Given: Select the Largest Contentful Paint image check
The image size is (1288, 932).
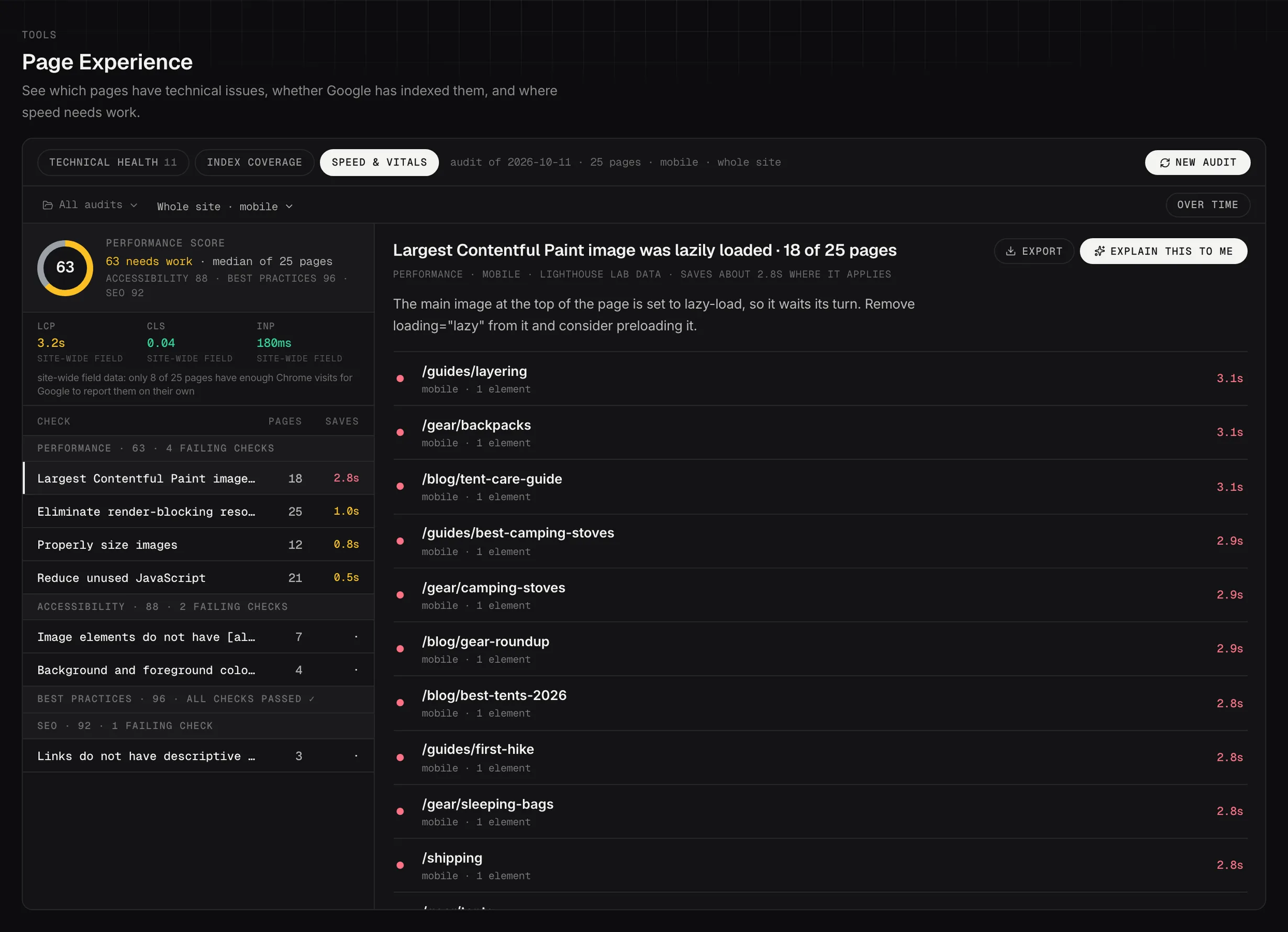Looking at the screenshot, I should click(x=198, y=478).
